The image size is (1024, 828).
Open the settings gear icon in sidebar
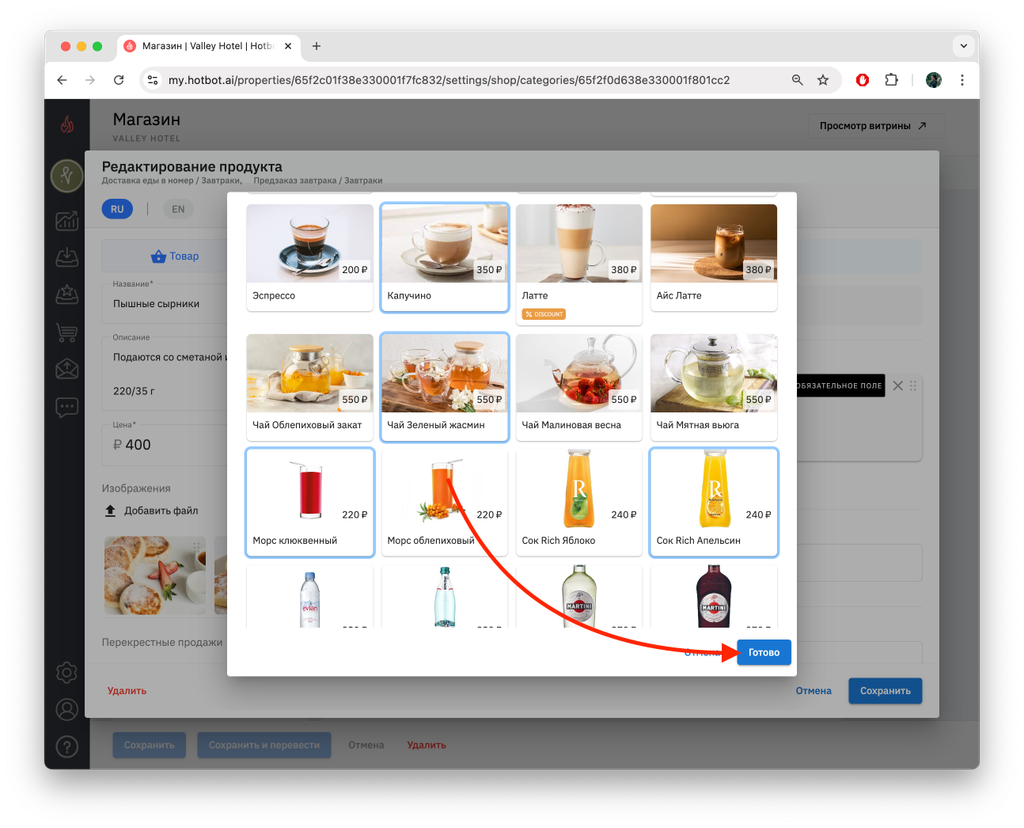tap(67, 673)
